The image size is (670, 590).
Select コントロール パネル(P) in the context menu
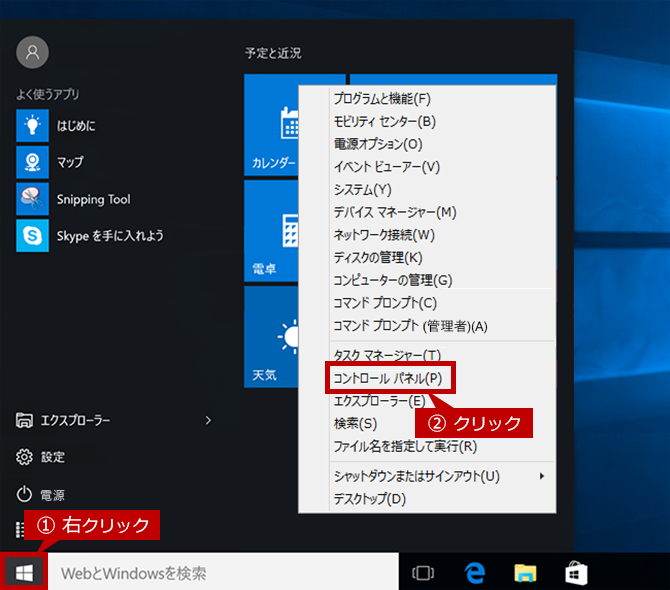coord(388,378)
